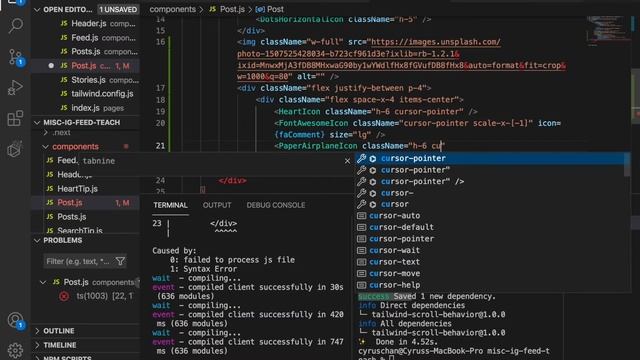Choose the cursor- suggestion
The width and height of the screenshot is (640, 360).
(x=490, y=193)
